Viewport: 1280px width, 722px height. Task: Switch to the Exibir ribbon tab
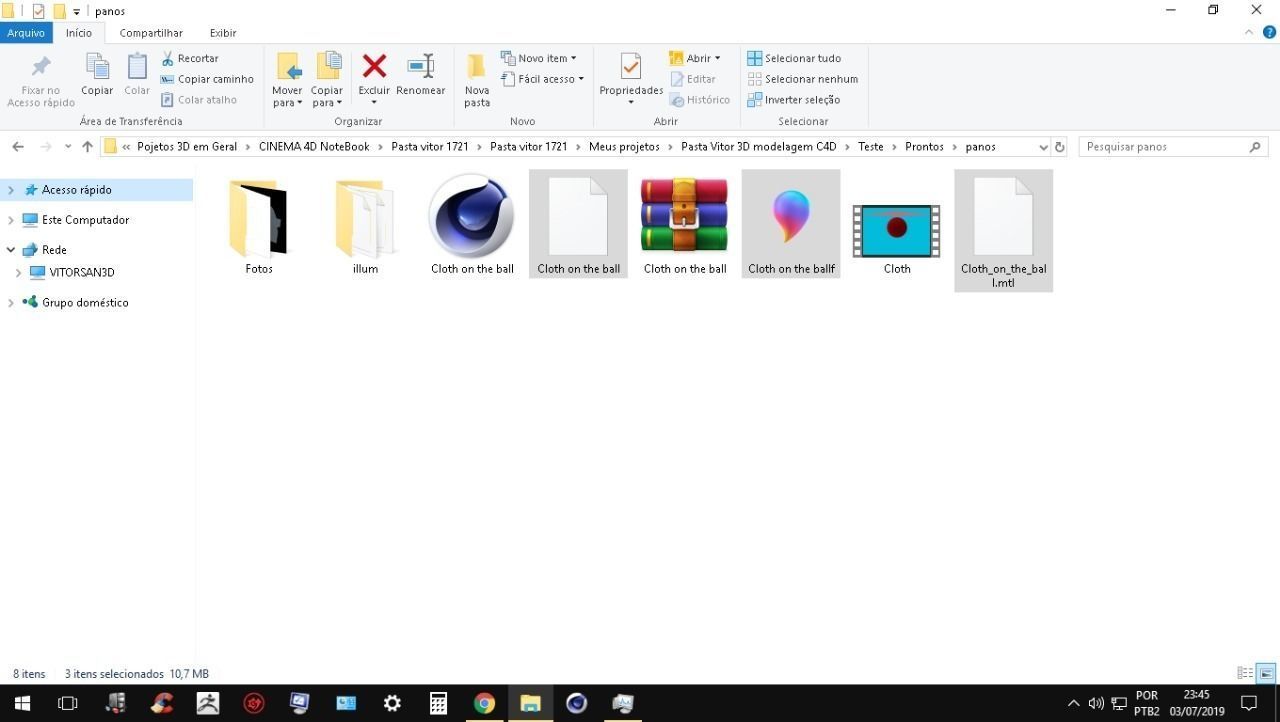pos(223,33)
